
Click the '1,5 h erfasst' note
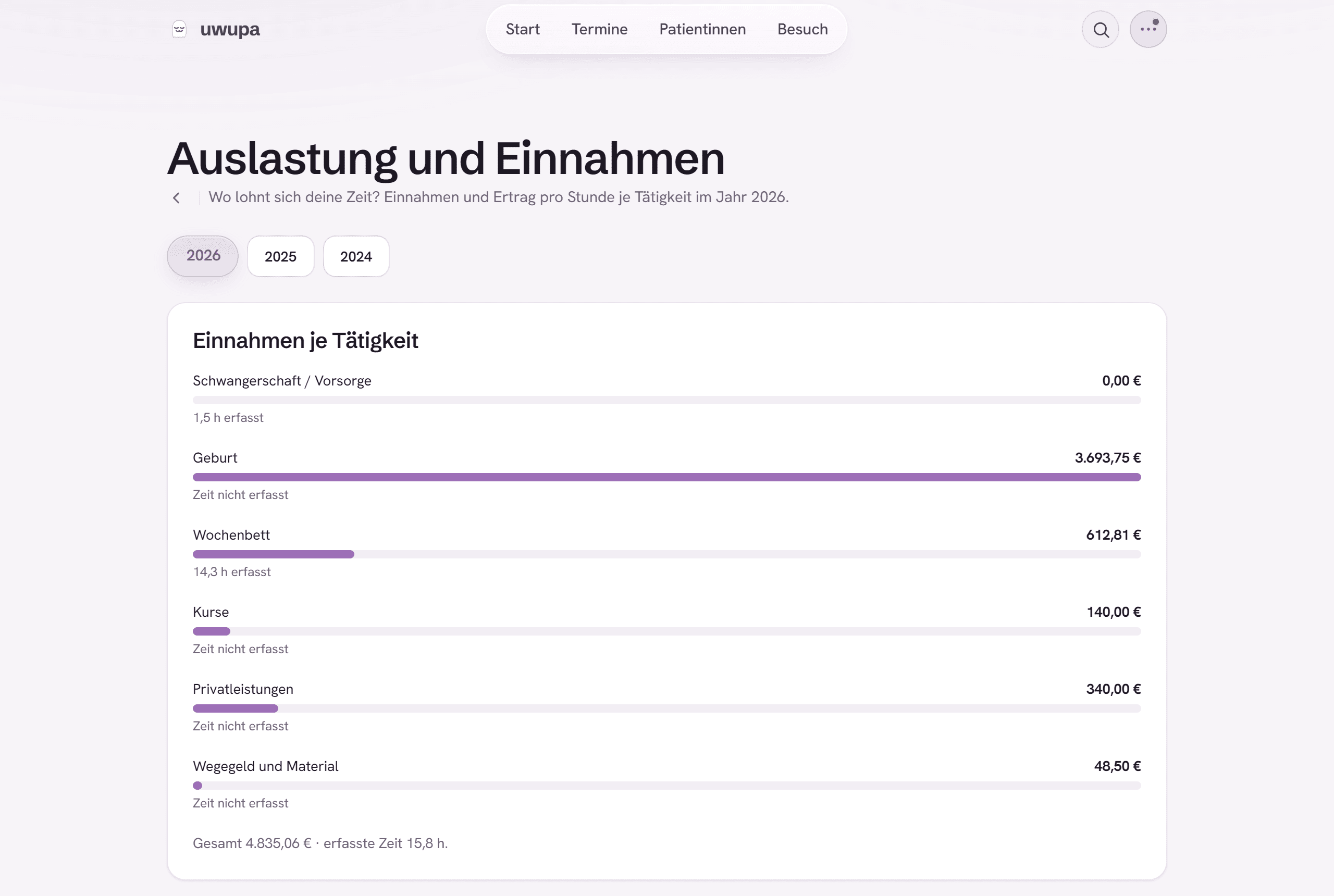tap(228, 418)
